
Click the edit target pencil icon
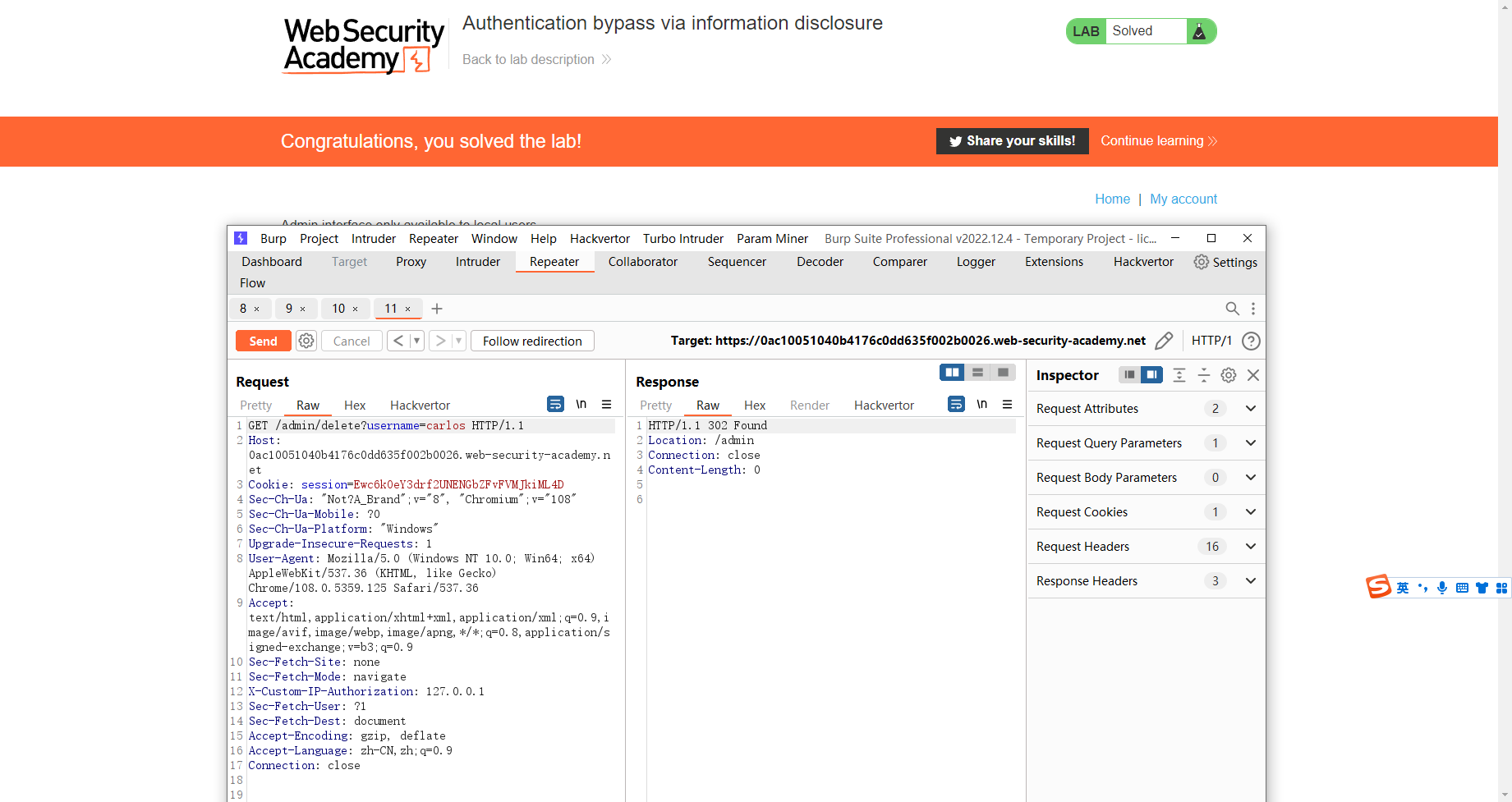[1164, 341]
